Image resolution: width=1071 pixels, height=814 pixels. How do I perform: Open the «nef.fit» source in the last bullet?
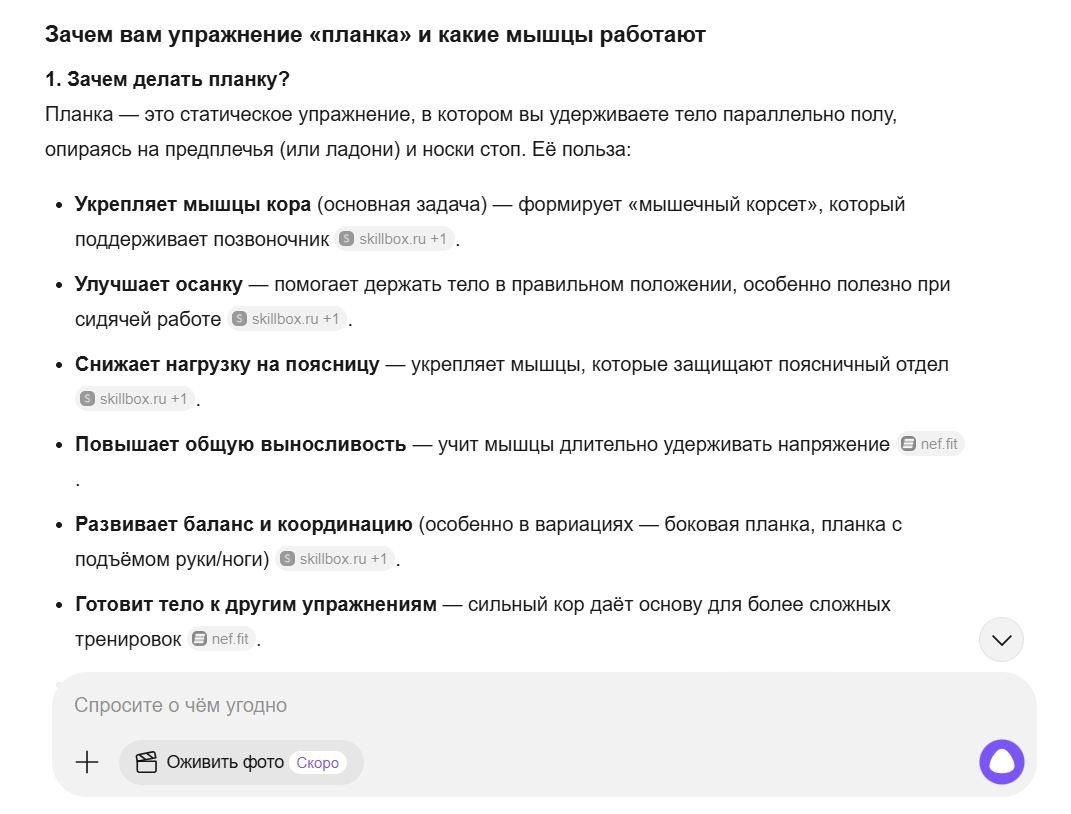(x=224, y=638)
